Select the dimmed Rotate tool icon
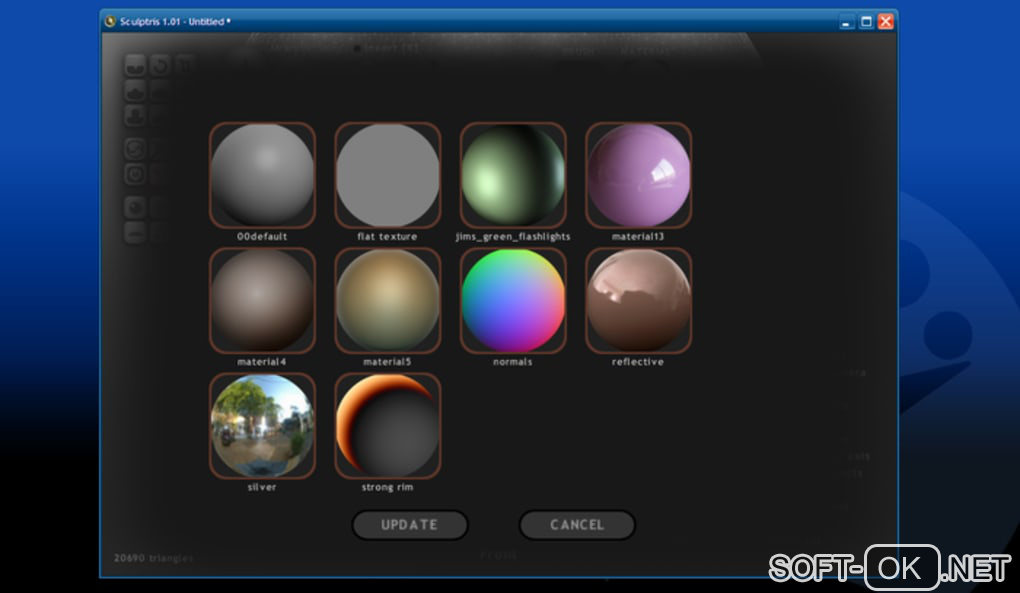 160,65
